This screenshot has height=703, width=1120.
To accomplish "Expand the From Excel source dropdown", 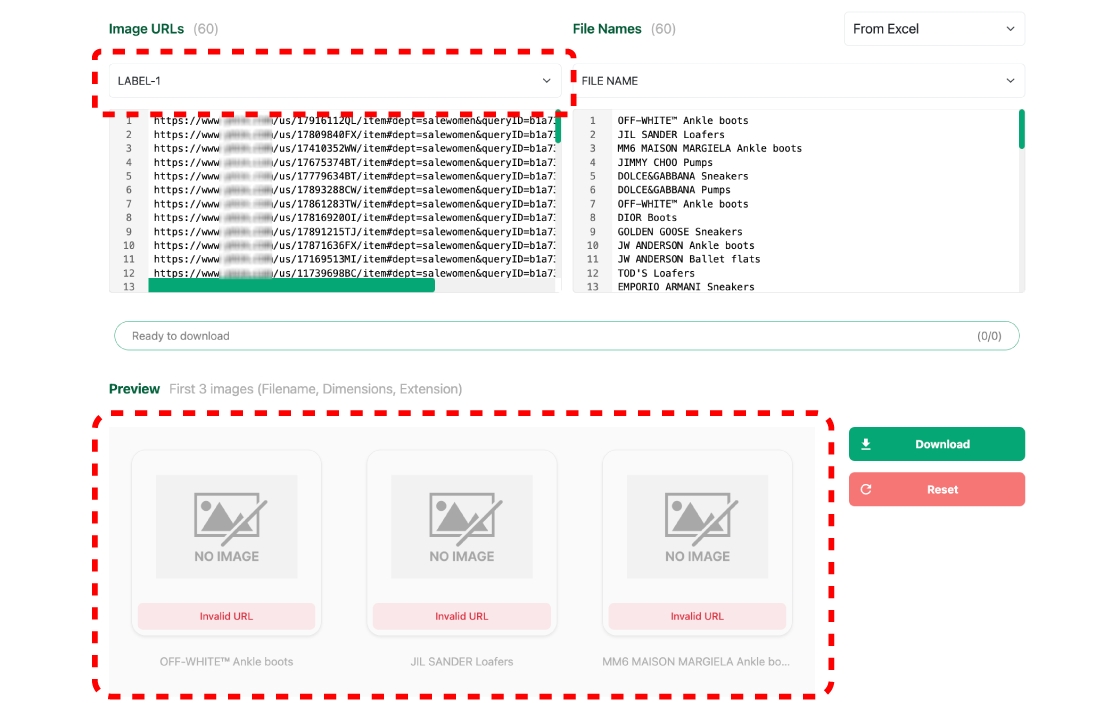I will pos(934,29).
